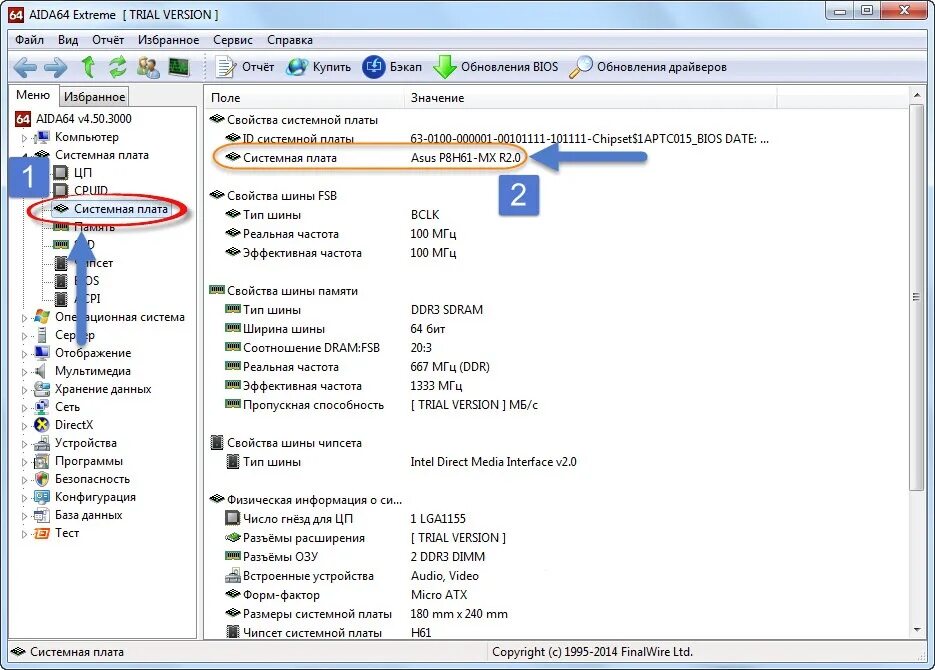Open the Избранное menu in the menu bar
The height and width of the screenshot is (670, 935).
click(169, 40)
